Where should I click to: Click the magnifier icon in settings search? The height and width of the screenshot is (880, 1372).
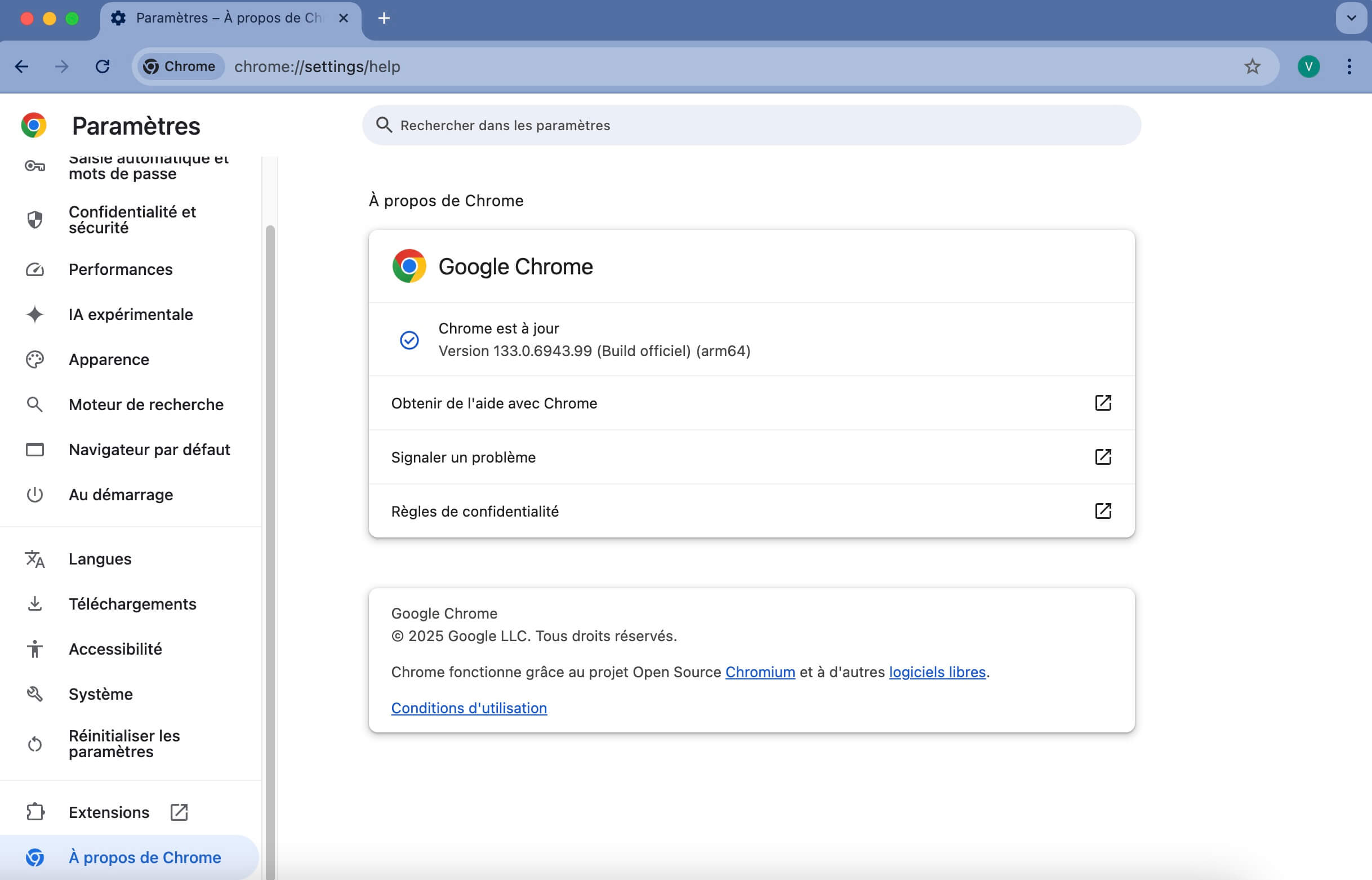pos(384,125)
